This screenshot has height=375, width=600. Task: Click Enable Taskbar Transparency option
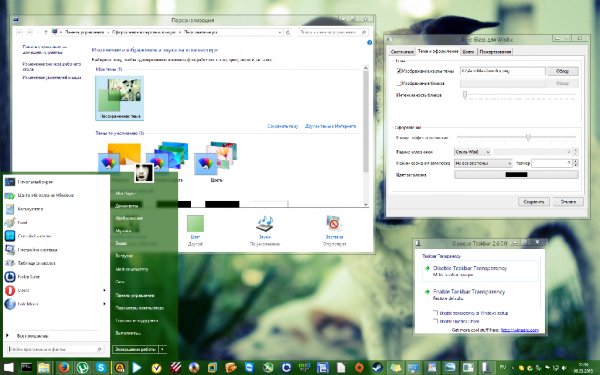481,294
